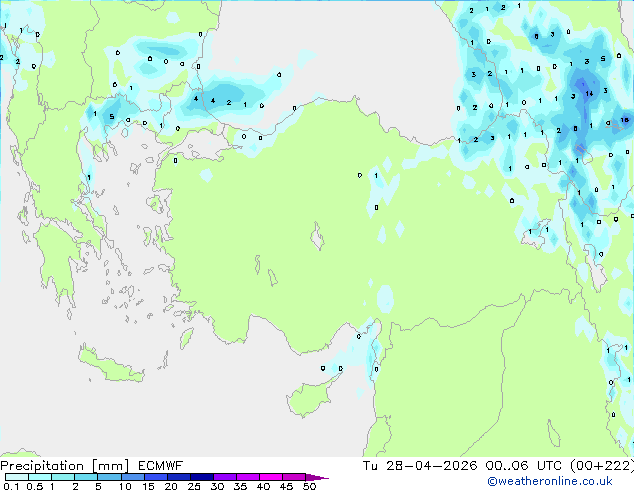Click the island of Crete on the map
The height and width of the screenshot is (490, 634).
[111, 365]
